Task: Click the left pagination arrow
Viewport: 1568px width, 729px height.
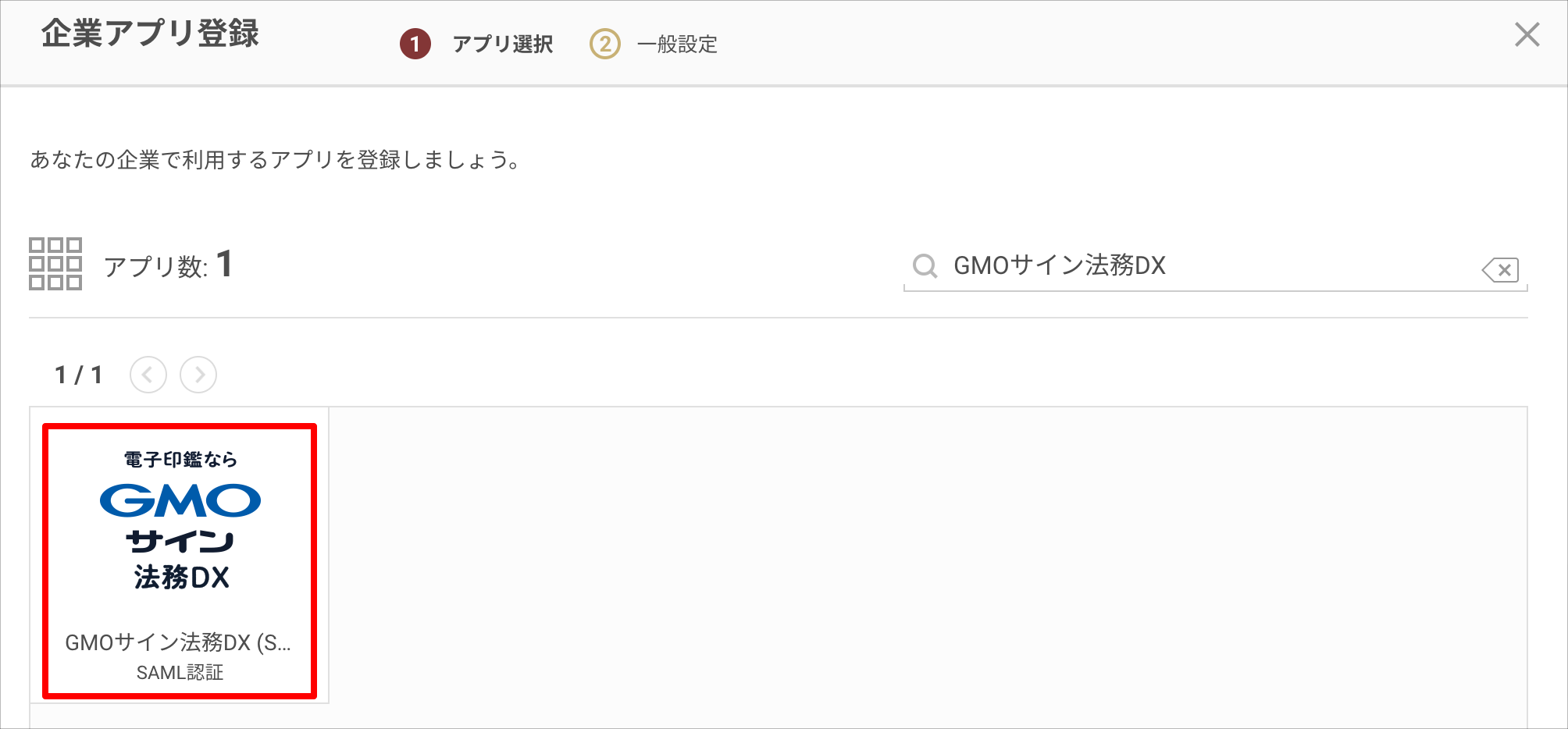Action: [148, 375]
